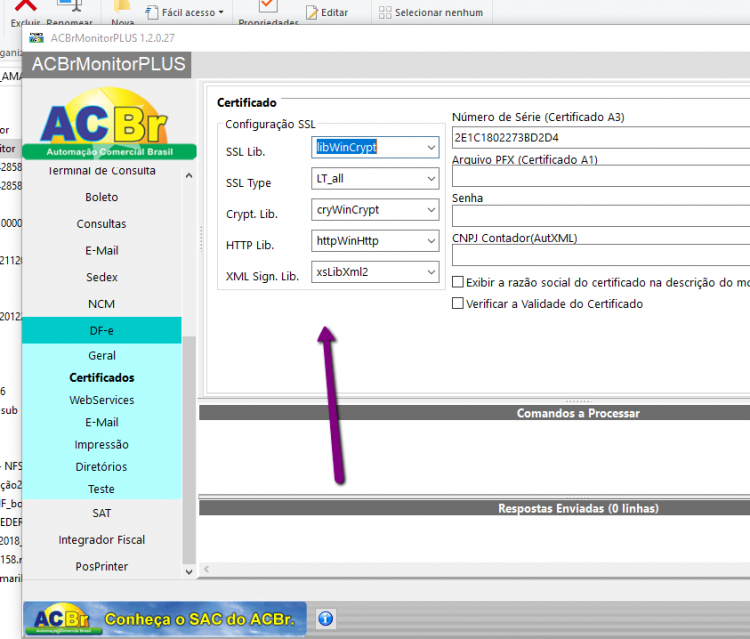The height and width of the screenshot is (639, 750).
Task: Open WebServices under DF-e
Action: click(101, 400)
